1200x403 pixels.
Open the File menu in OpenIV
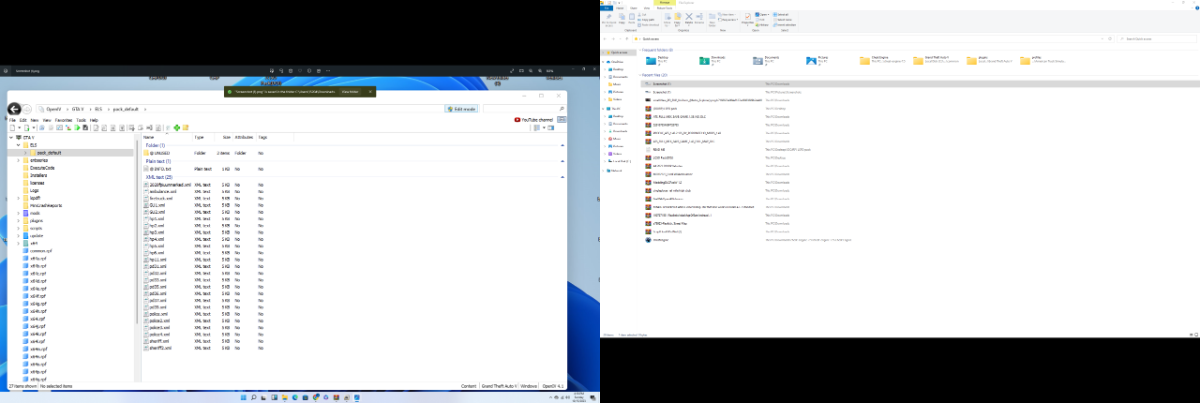coord(12,119)
